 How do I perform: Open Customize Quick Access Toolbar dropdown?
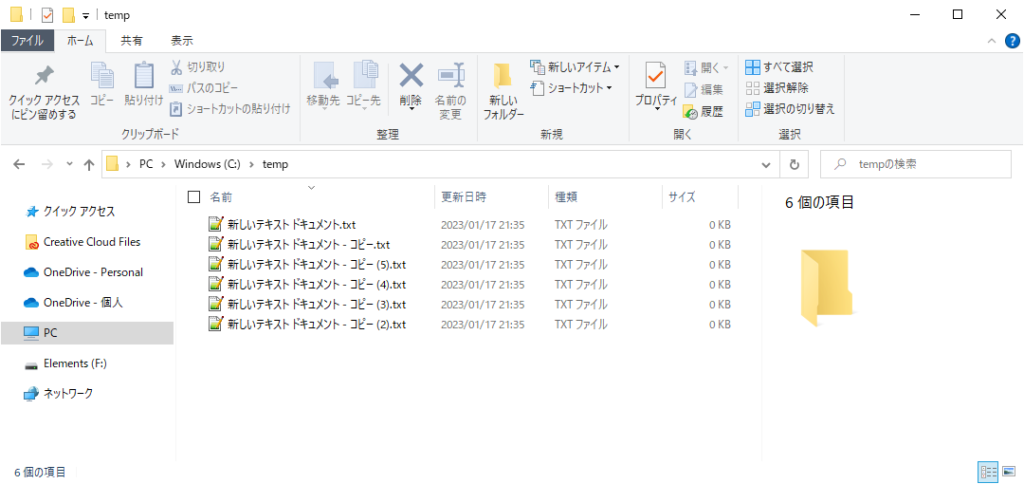pyautogui.click(x=86, y=15)
